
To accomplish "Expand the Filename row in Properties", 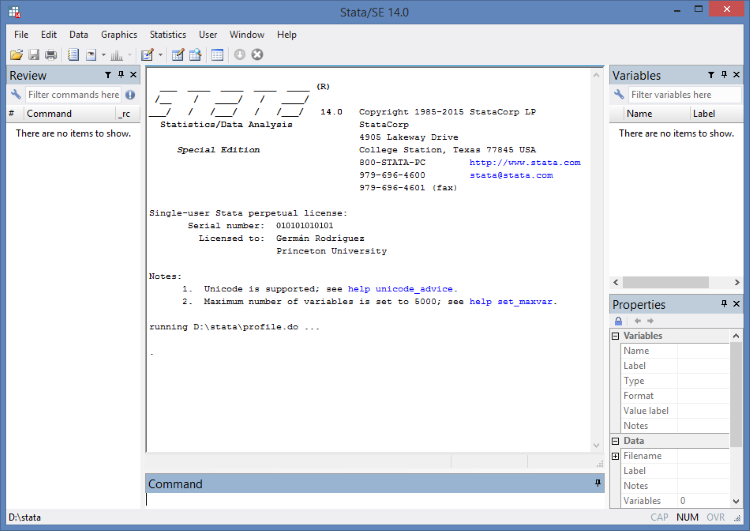I will 616,456.
